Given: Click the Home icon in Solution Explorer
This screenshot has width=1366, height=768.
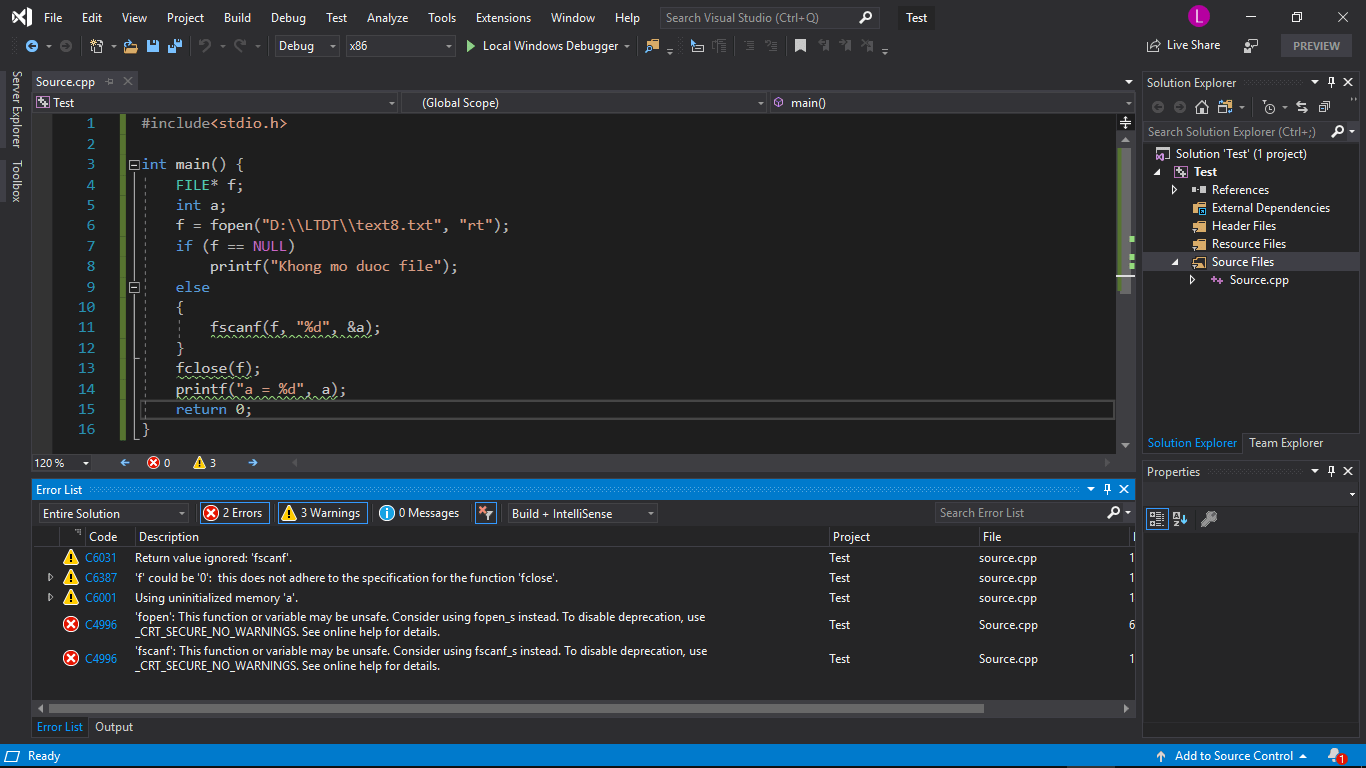Looking at the screenshot, I should click(1202, 107).
